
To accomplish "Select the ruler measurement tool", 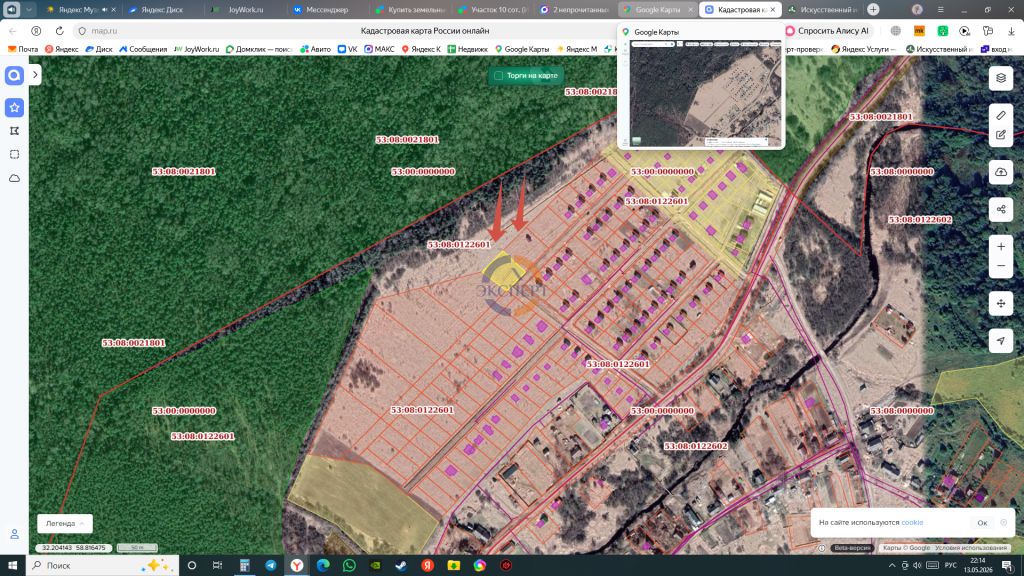I will [x=1000, y=116].
